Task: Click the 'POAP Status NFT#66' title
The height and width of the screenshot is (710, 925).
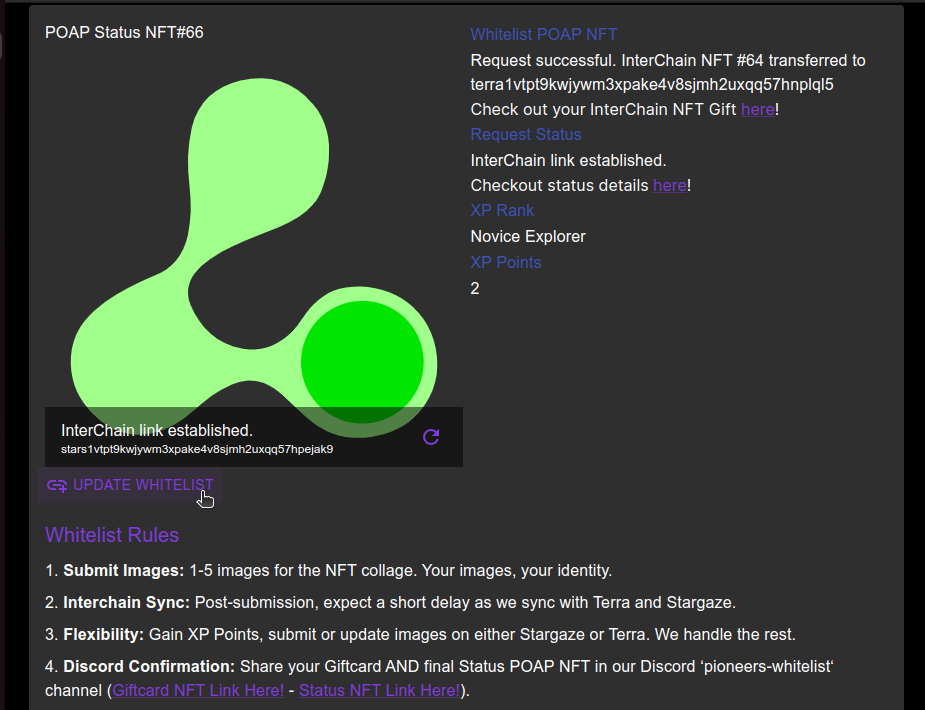Action: pos(124,32)
